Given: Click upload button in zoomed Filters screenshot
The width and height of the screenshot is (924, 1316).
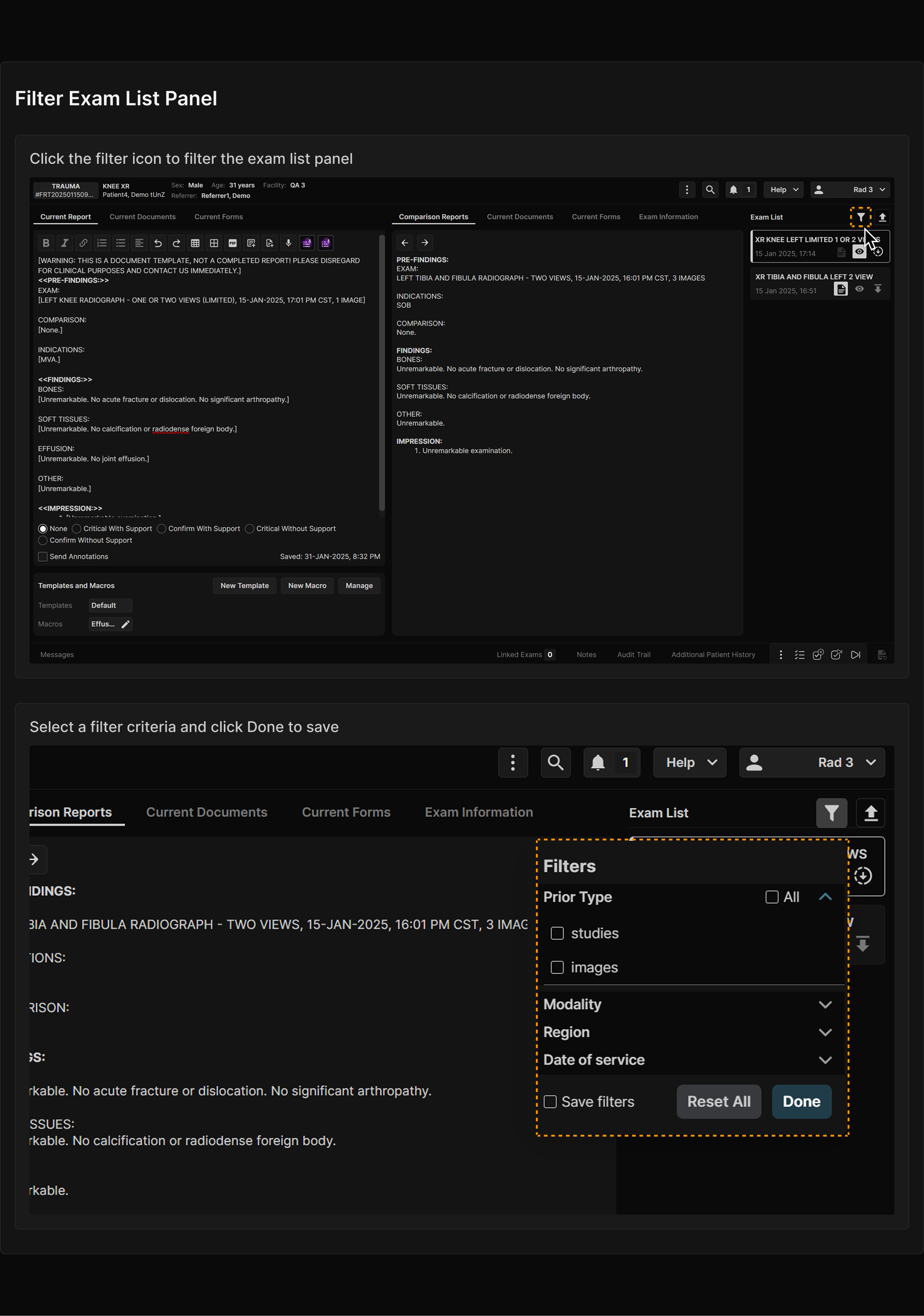Looking at the screenshot, I should (871, 813).
